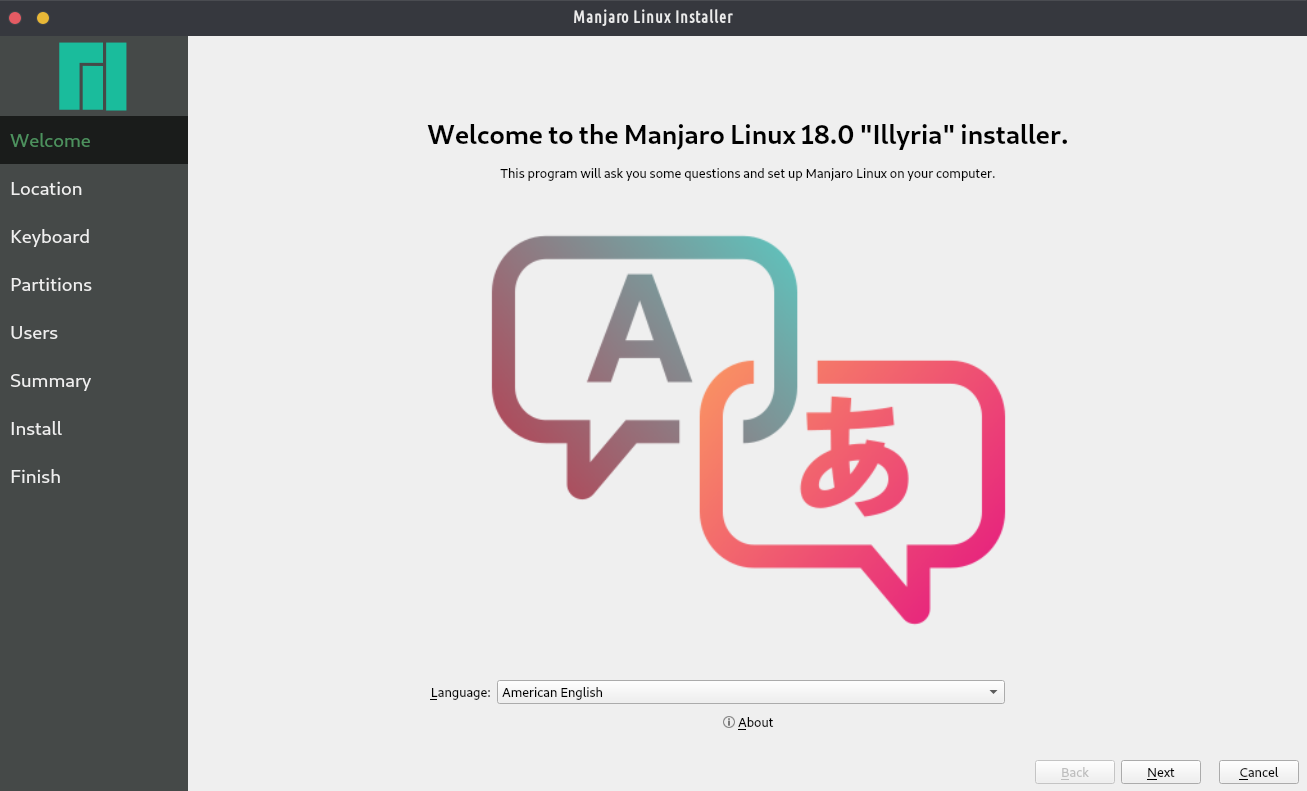Click the Manjaro Linux Installer title bar
This screenshot has height=791, width=1307.
[653, 17]
